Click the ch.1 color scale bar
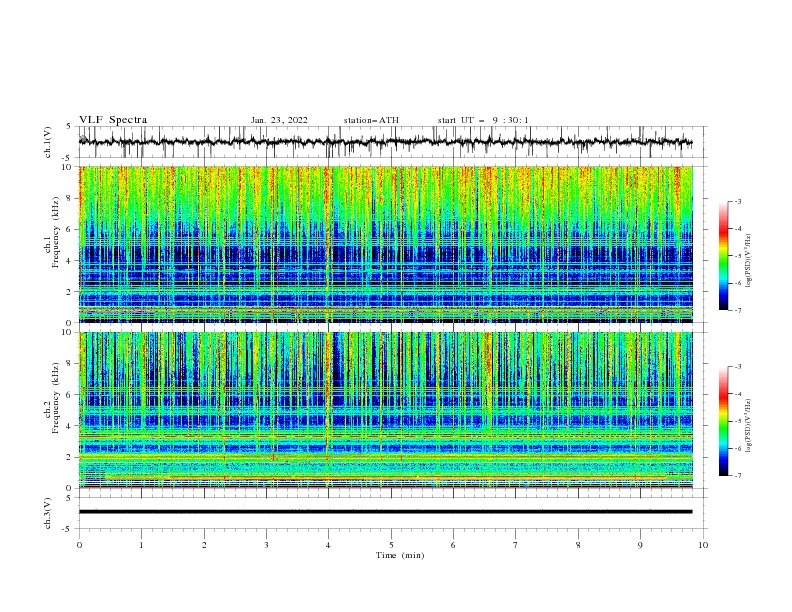 click(723, 256)
